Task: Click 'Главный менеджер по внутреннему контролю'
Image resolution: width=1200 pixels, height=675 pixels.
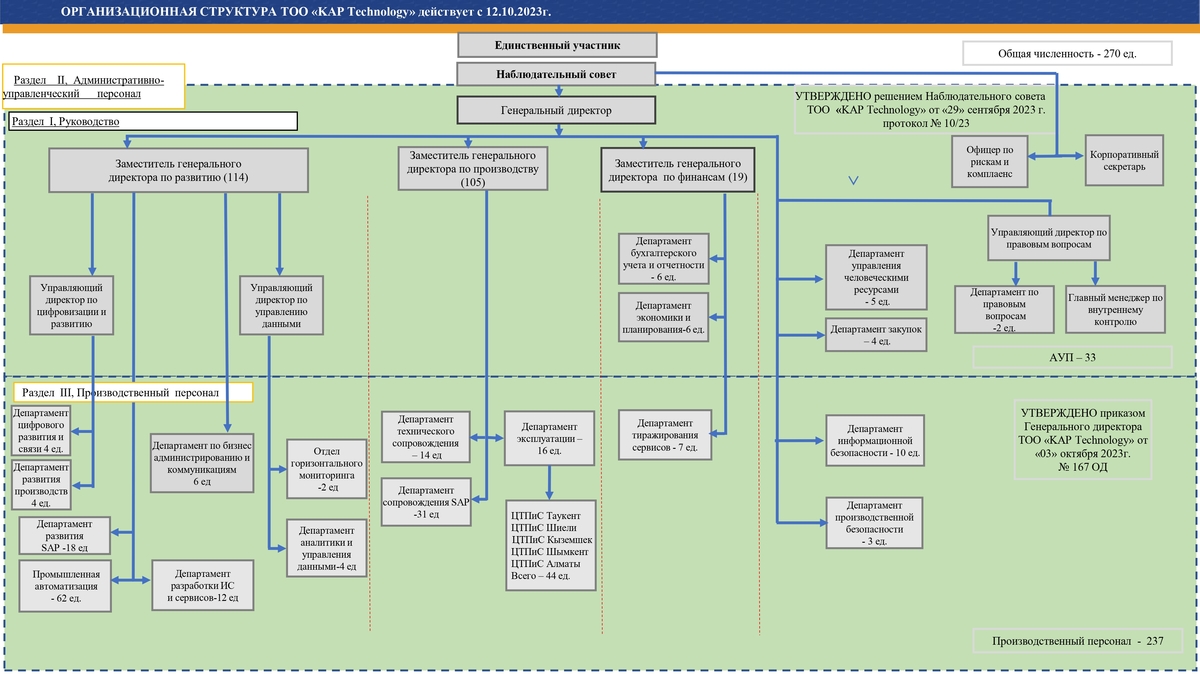Action: pyautogui.click(x=1115, y=308)
